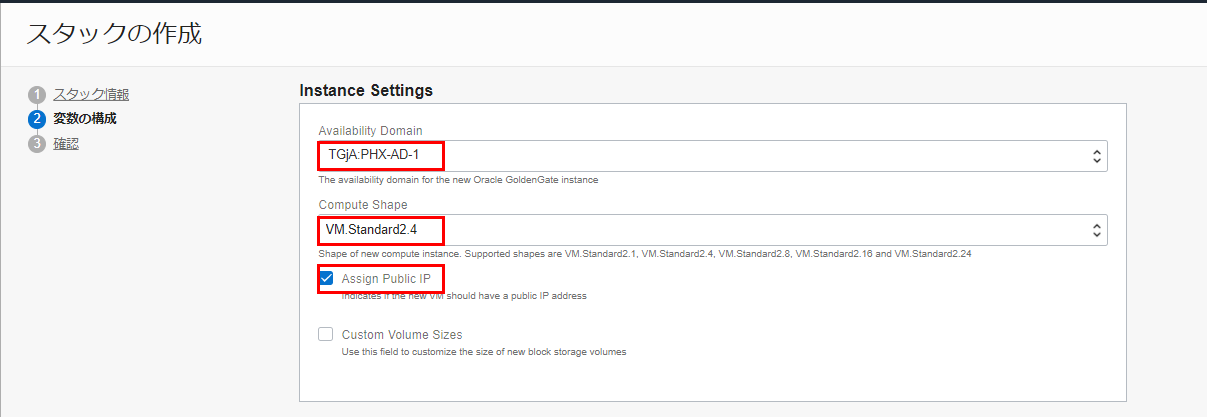
Task: Click the Assign Public IP label text
Action: click(386, 278)
